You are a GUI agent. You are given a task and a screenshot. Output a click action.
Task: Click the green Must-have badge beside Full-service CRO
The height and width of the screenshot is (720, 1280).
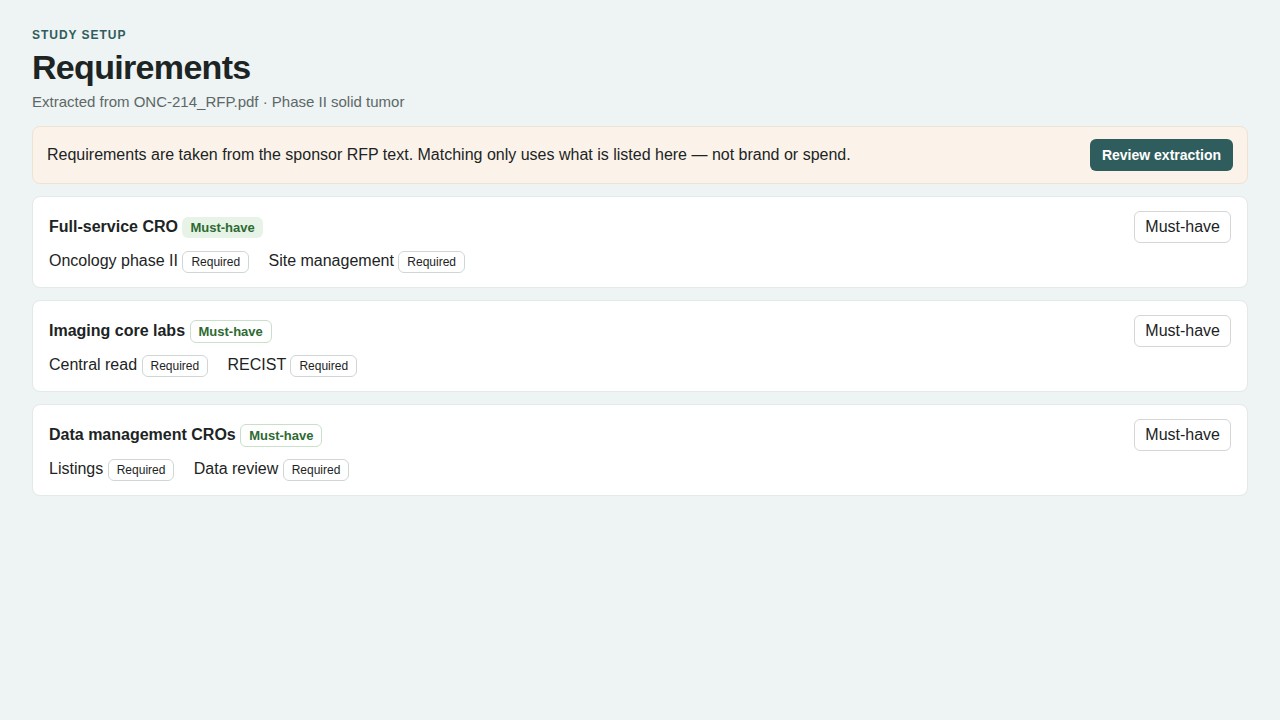222,228
